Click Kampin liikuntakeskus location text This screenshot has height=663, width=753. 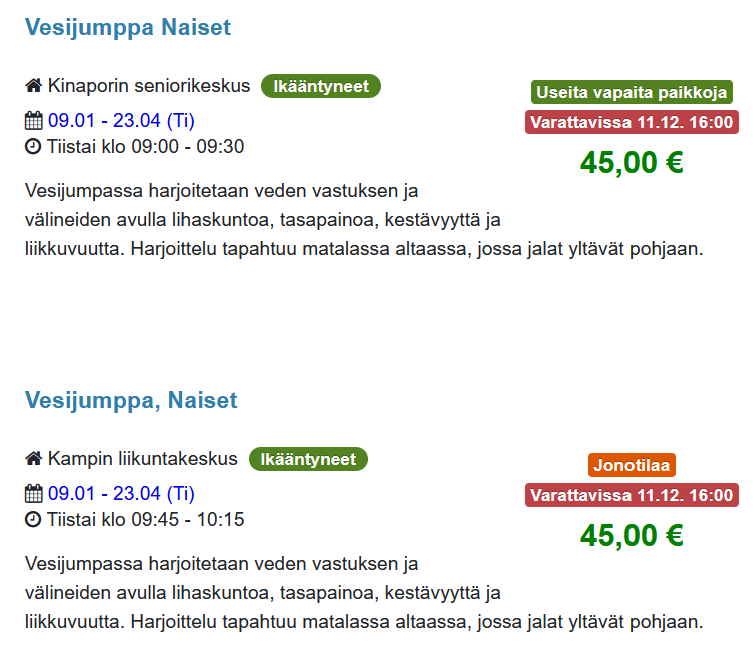pyautogui.click(x=143, y=458)
